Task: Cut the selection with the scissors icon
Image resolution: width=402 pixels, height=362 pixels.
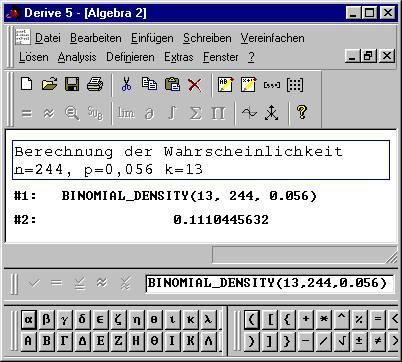Action: click(x=126, y=84)
